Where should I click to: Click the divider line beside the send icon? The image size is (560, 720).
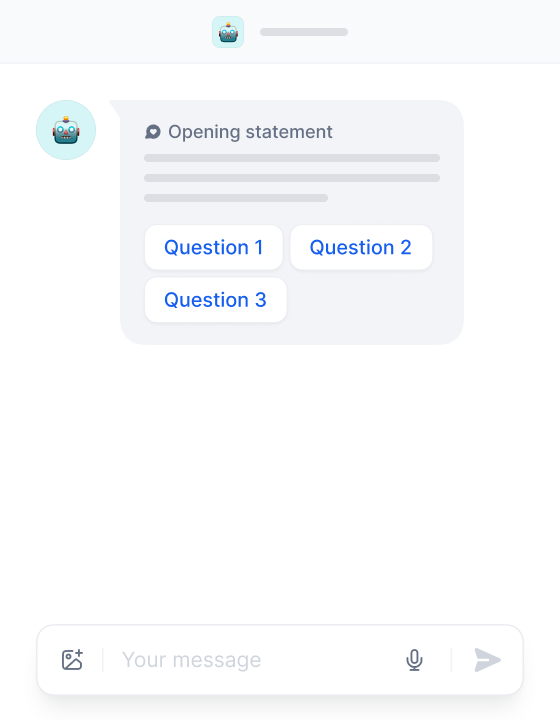tap(451, 660)
